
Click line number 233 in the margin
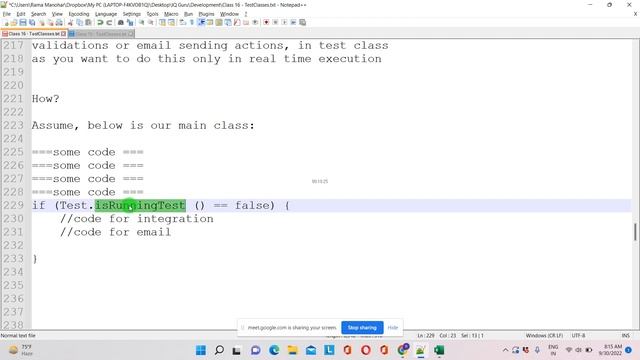[x=13, y=259]
